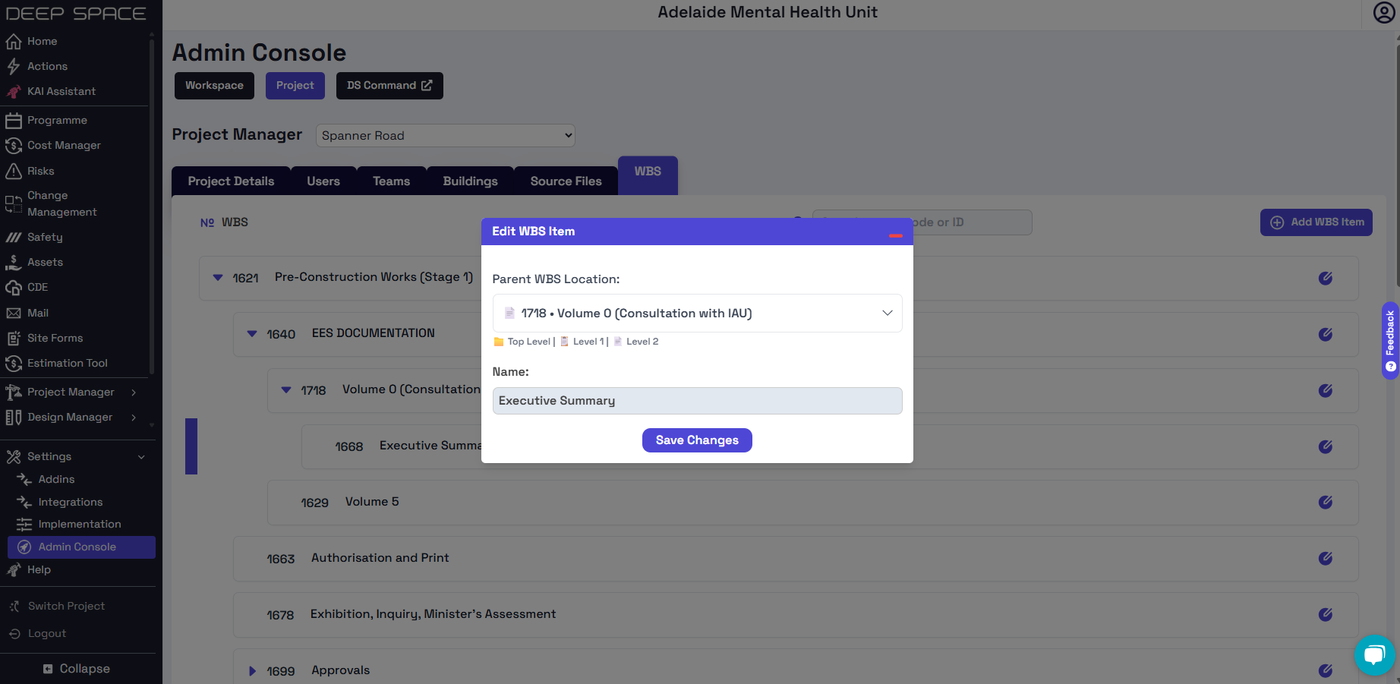The height and width of the screenshot is (684, 1400).
Task: Open the Workspace console button
Action: point(214,85)
